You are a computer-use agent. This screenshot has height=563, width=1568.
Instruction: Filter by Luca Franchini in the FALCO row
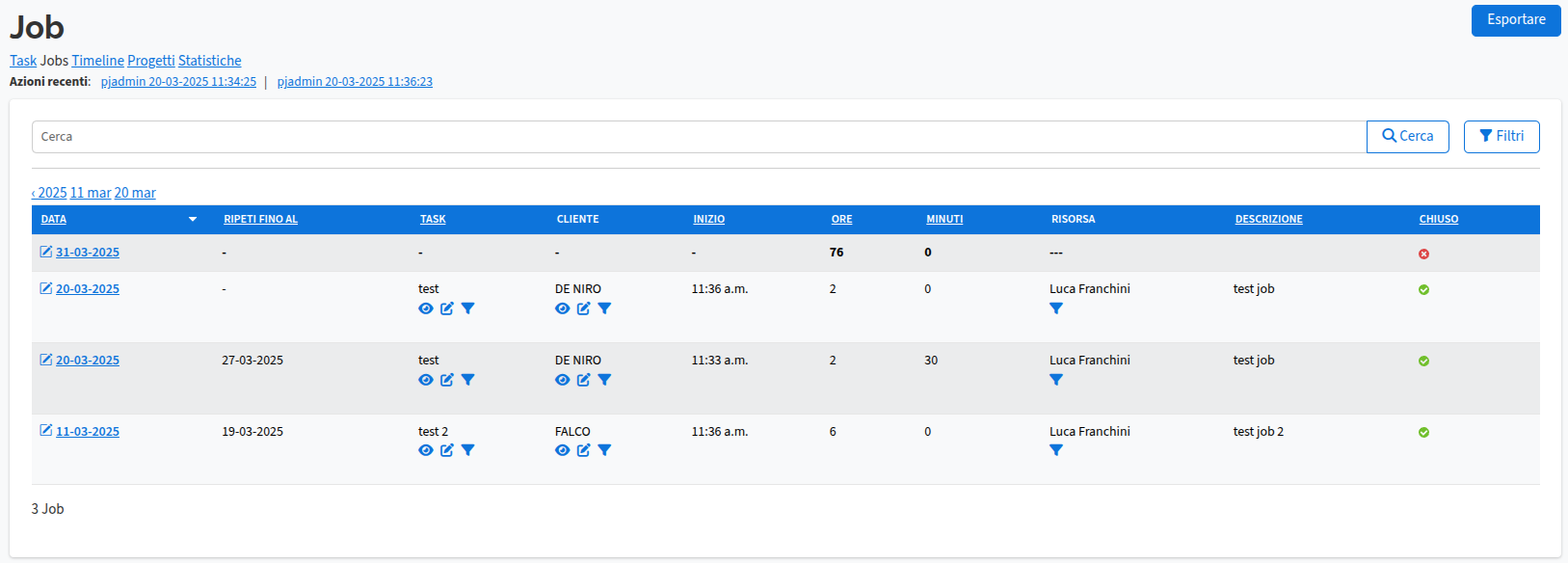[x=1056, y=450]
